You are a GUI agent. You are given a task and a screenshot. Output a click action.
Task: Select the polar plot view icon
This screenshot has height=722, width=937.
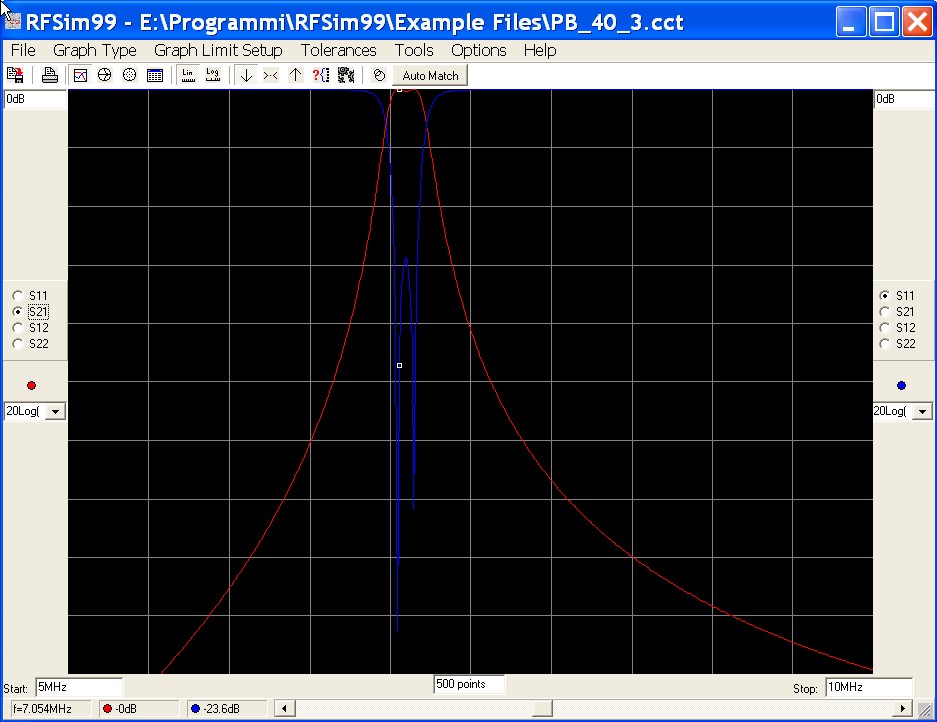[130, 75]
